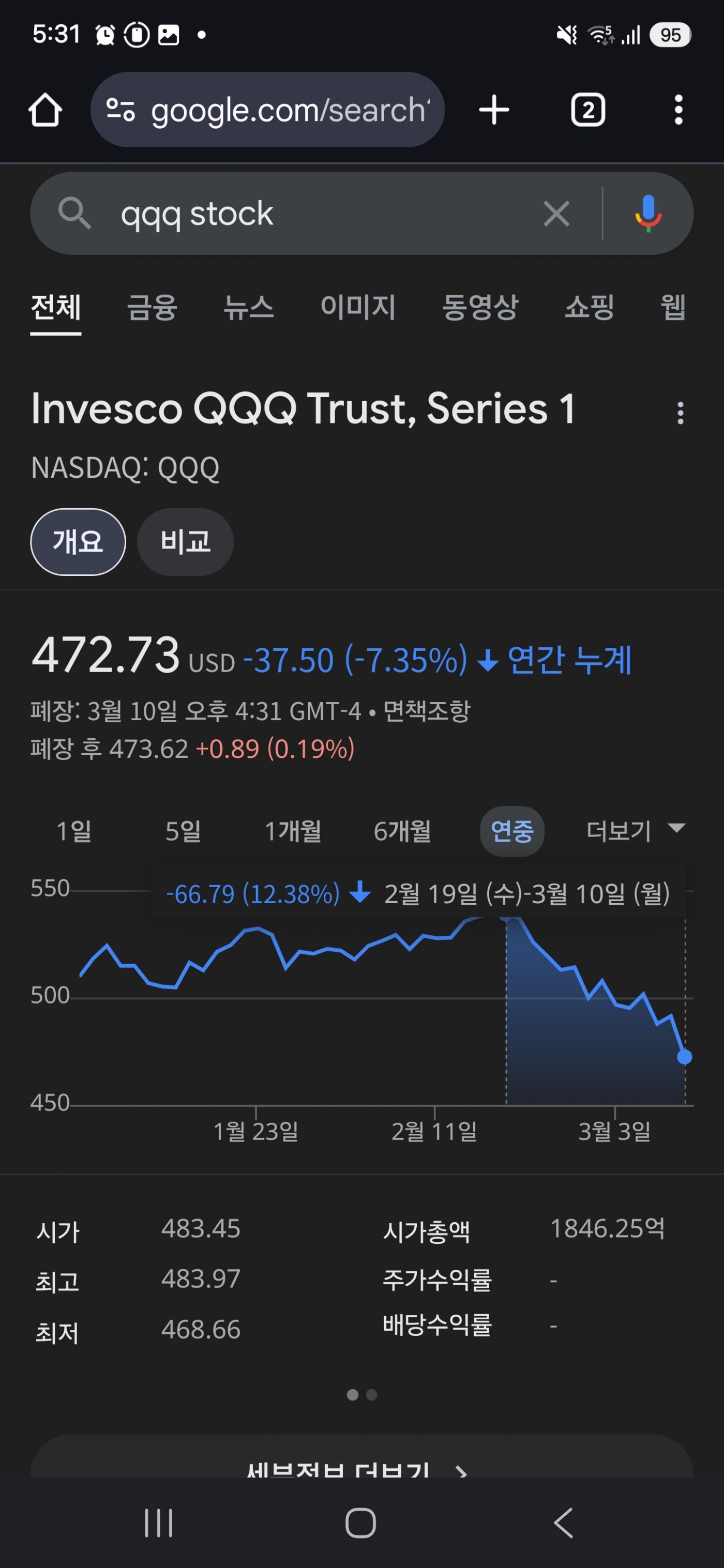Open a new tab with plus icon
724x1568 pixels.
click(494, 110)
